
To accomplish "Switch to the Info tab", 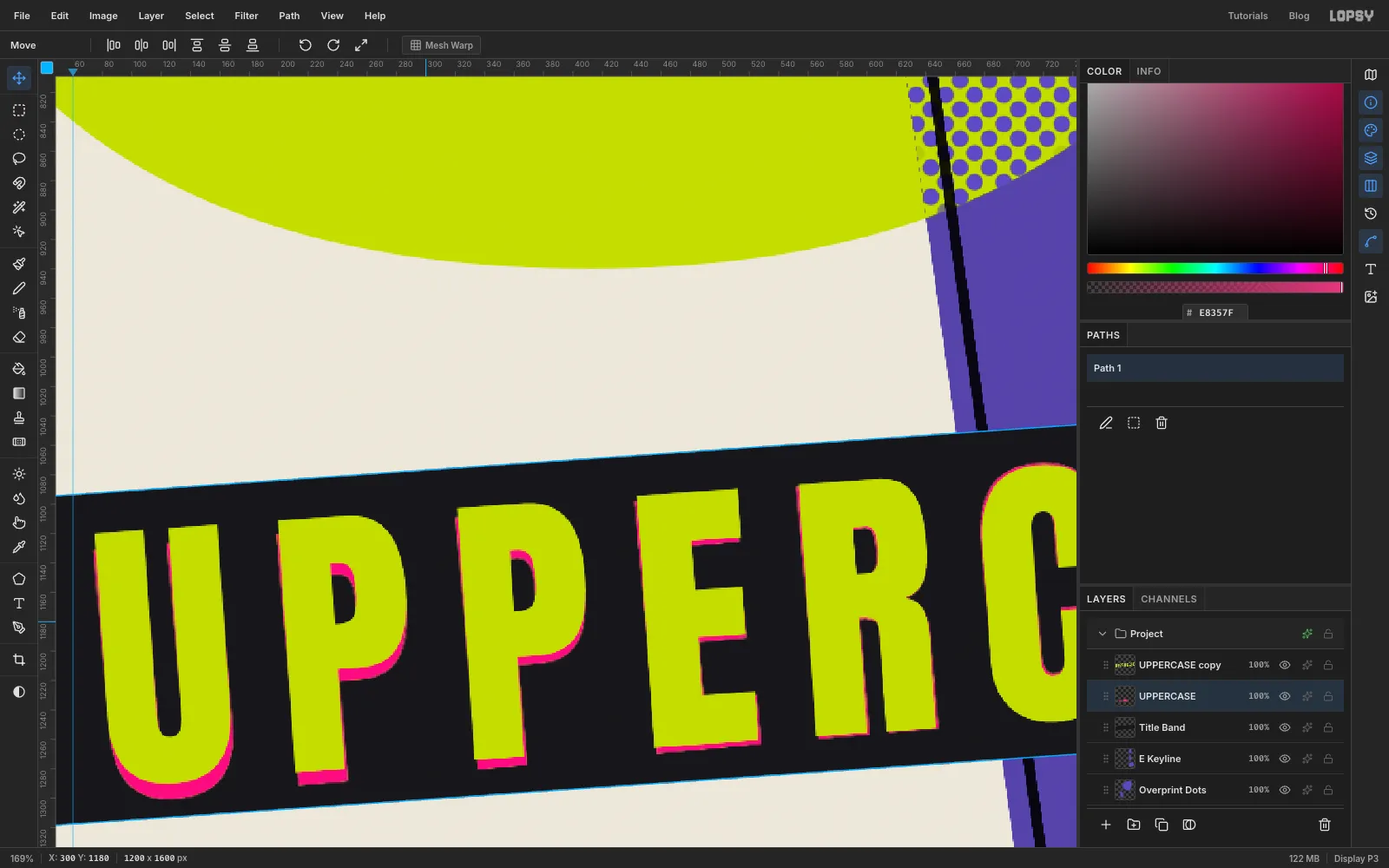I will [1149, 71].
